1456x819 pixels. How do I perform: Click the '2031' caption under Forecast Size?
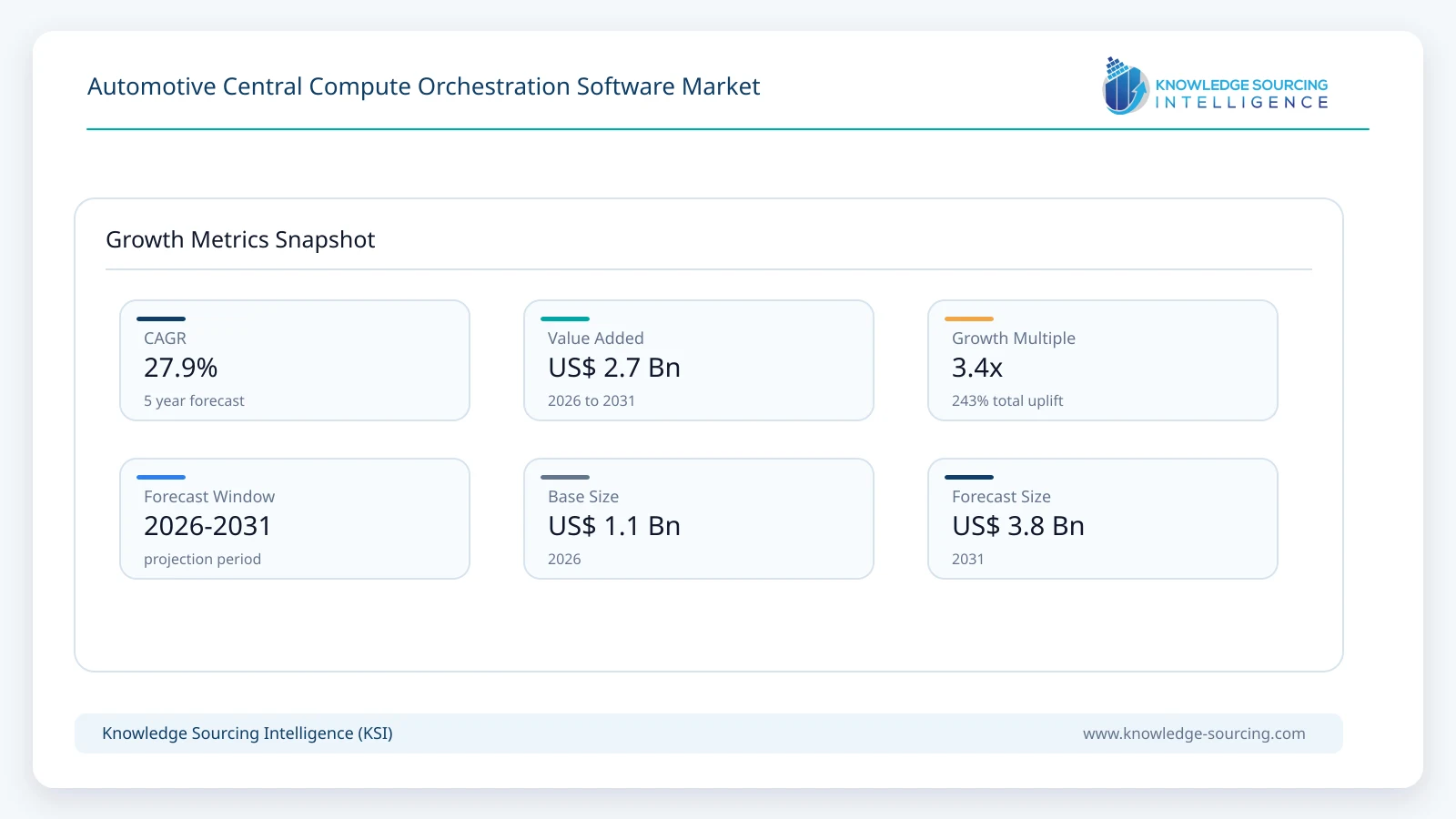pyautogui.click(x=968, y=560)
